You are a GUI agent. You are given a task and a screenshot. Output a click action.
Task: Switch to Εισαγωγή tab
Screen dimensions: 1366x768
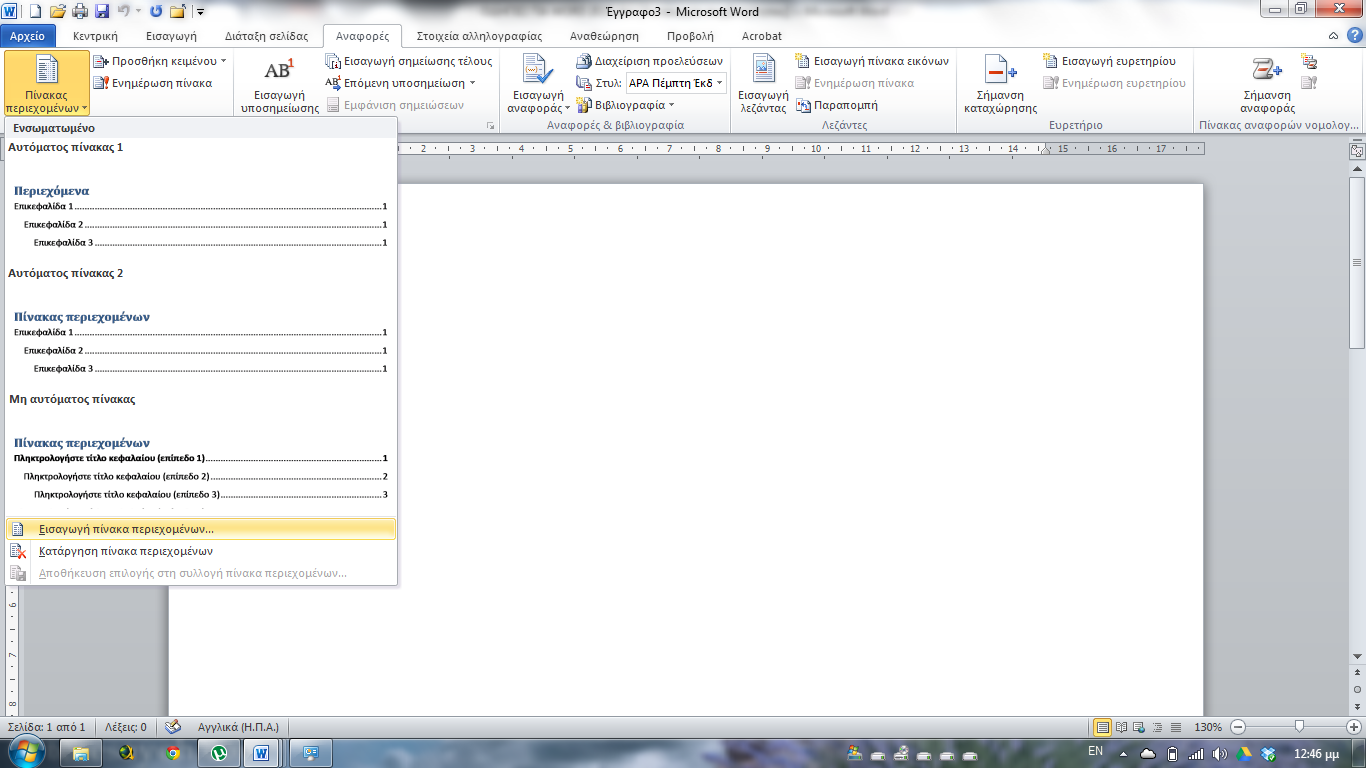[x=171, y=36]
